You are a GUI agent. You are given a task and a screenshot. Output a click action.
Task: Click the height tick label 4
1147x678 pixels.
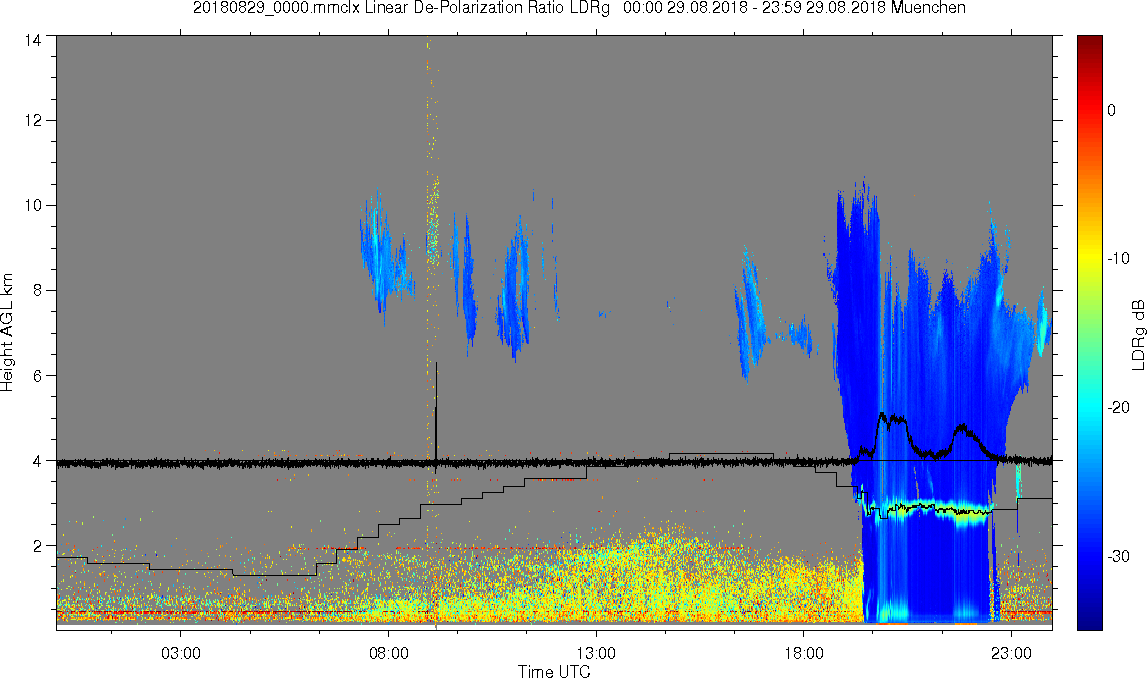[x=37, y=461]
